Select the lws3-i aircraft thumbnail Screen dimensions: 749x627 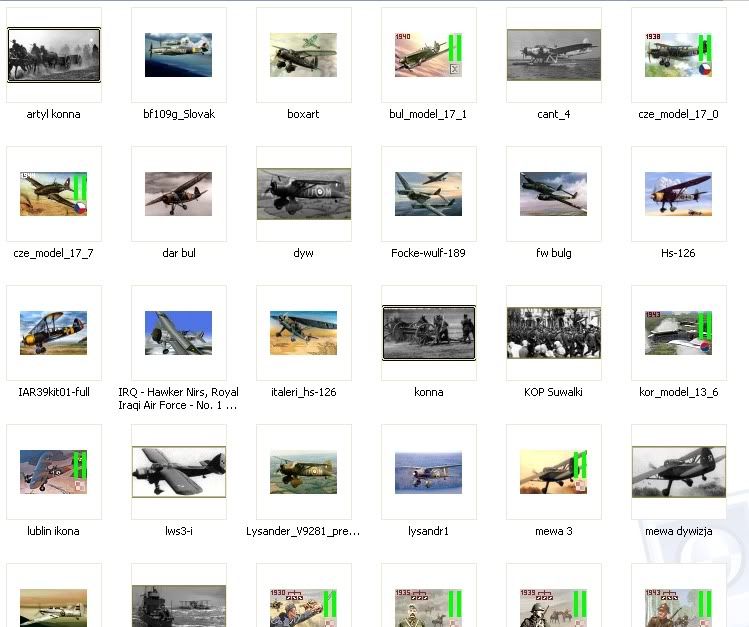[x=179, y=472]
